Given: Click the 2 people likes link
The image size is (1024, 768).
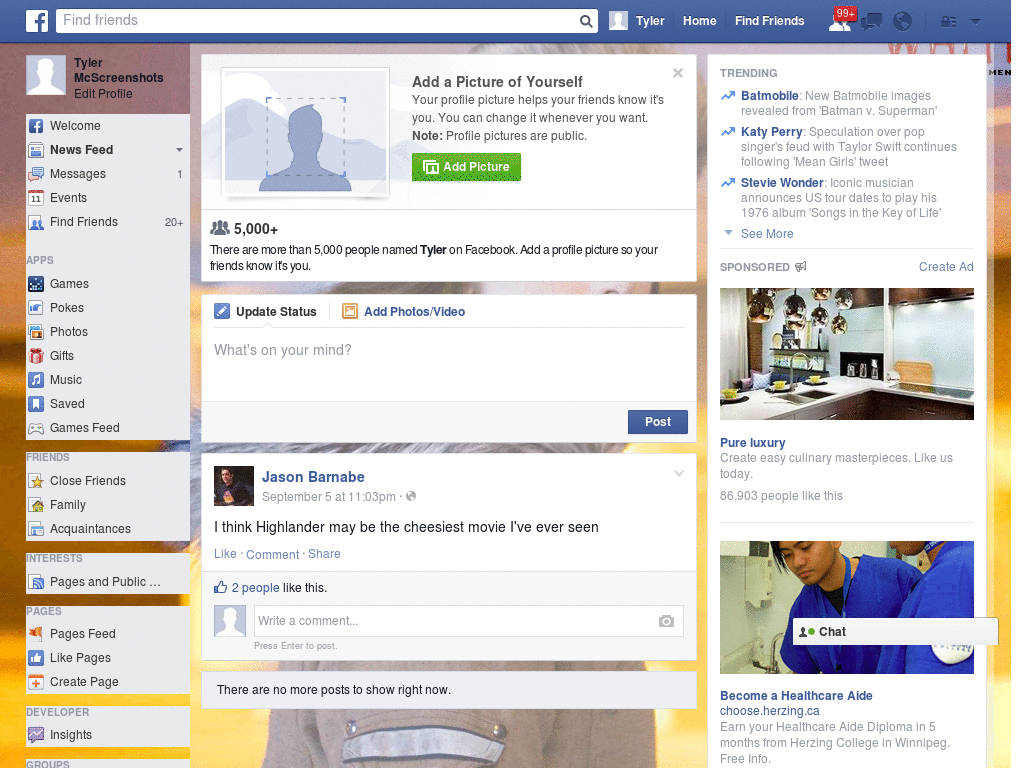Looking at the screenshot, I should [x=255, y=588].
